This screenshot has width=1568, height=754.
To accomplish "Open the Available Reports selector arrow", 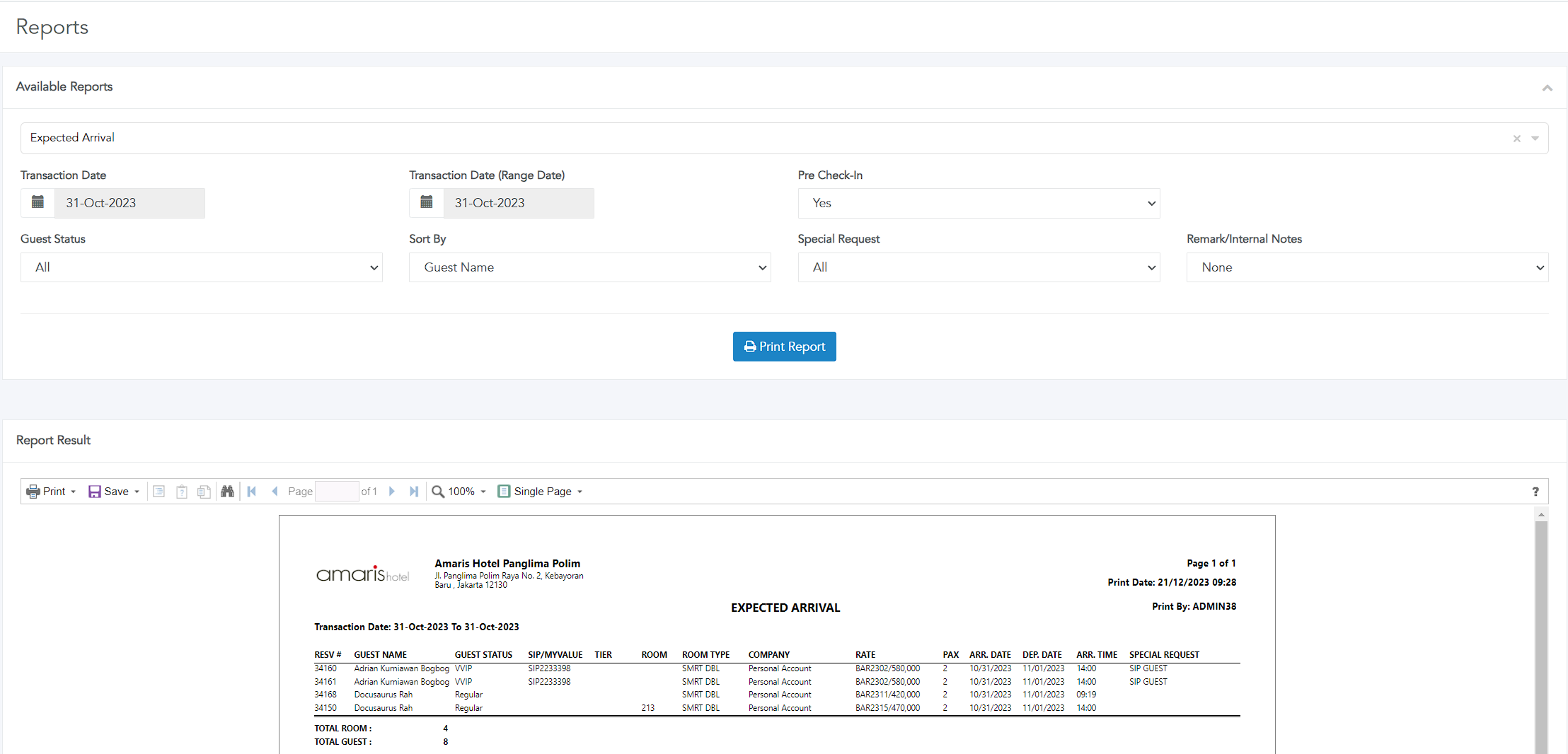I will (x=1535, y=139).
